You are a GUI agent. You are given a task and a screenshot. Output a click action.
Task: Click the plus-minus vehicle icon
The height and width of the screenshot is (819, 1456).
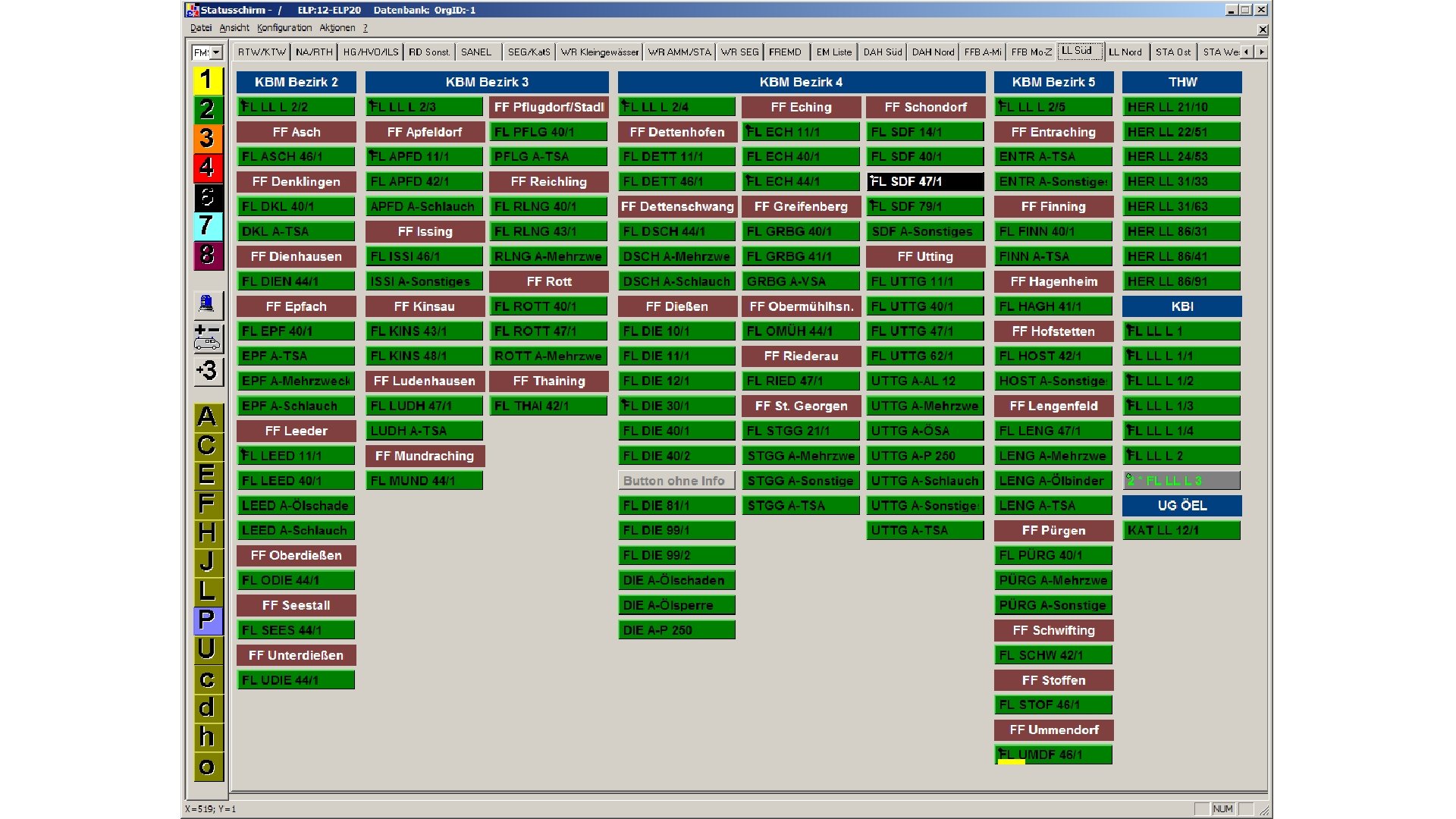206,338
